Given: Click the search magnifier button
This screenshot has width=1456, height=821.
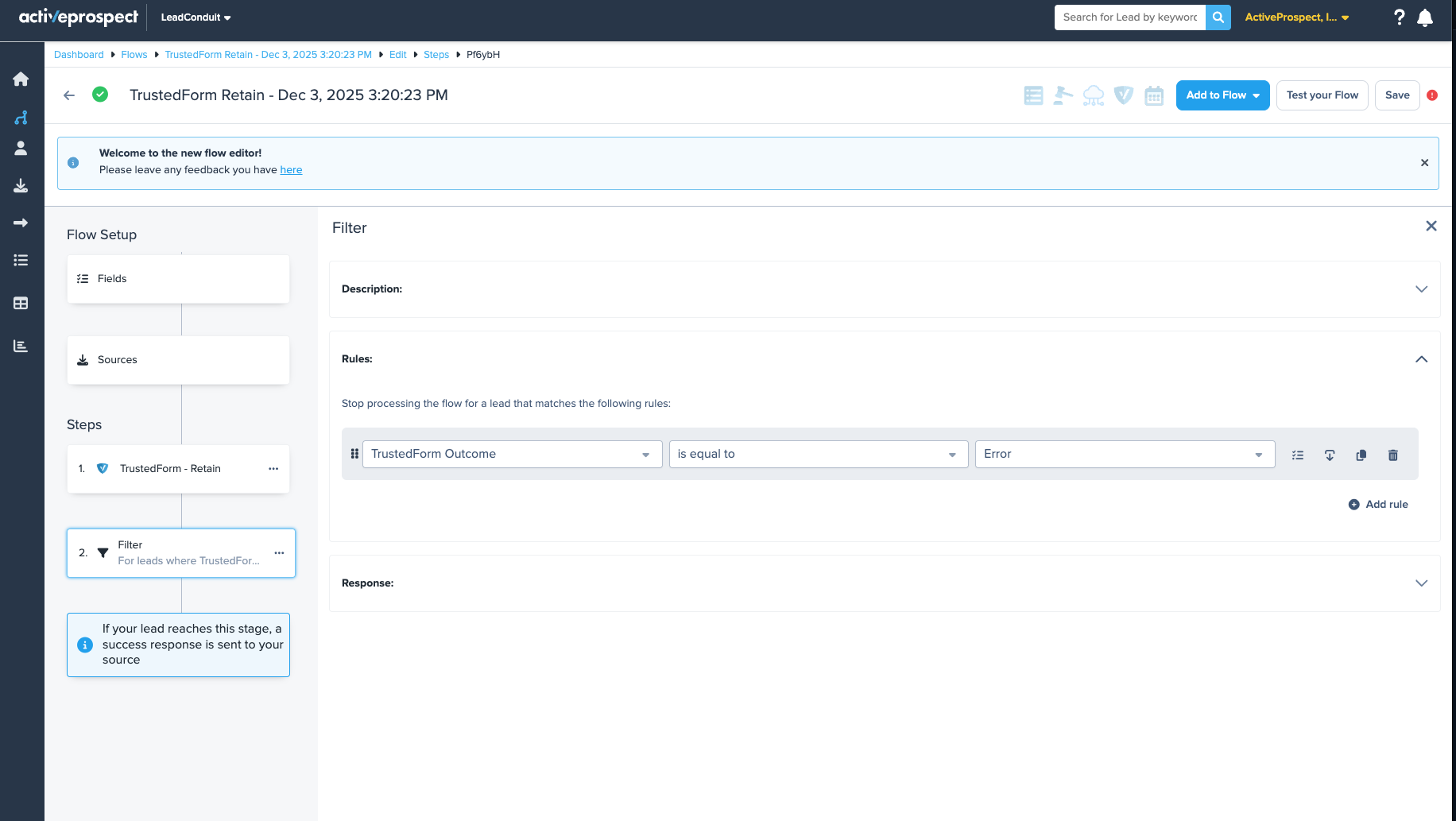Looking at the screenshot, I should (1218, 17).
